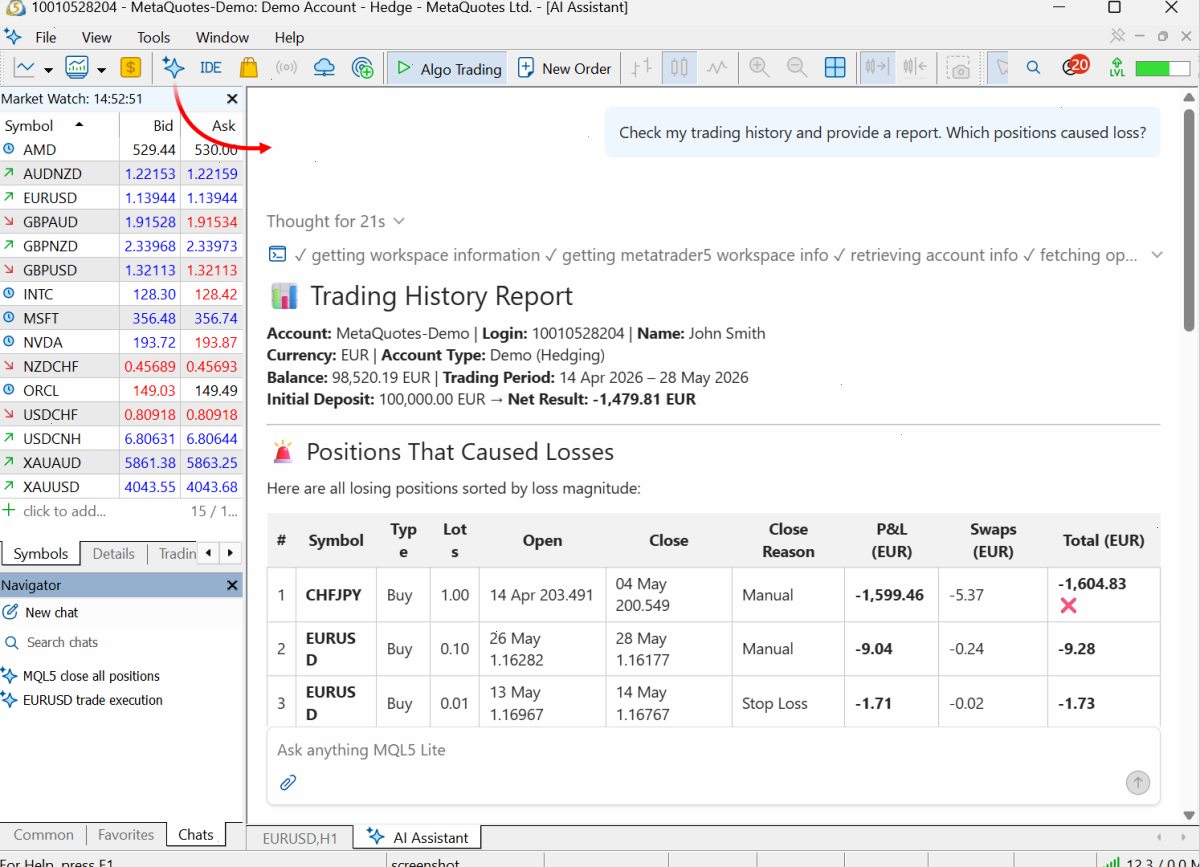
Task: Open the chart templates dropdown arrow
Action: click(x=102, y=69)
